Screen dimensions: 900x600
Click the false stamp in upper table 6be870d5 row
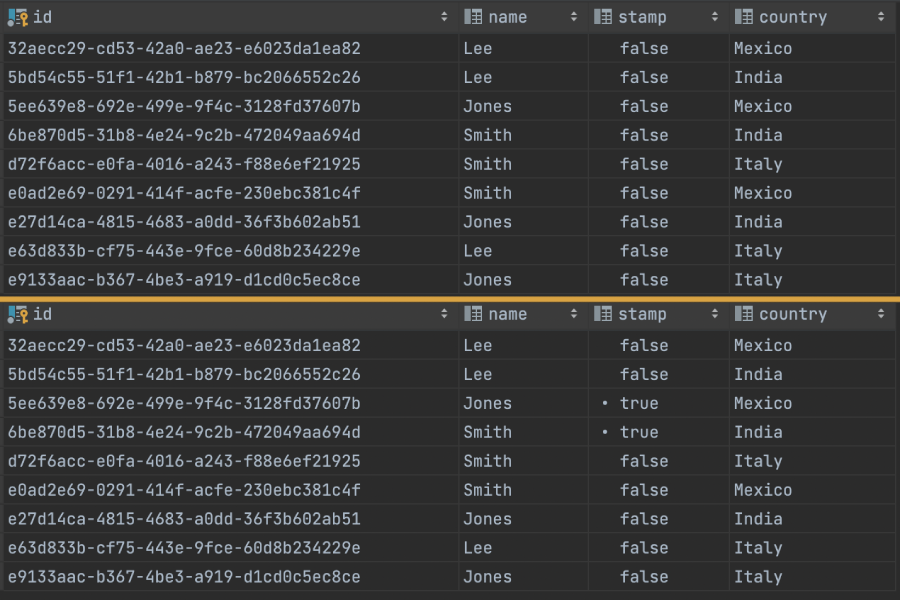[x=644, y=136]
